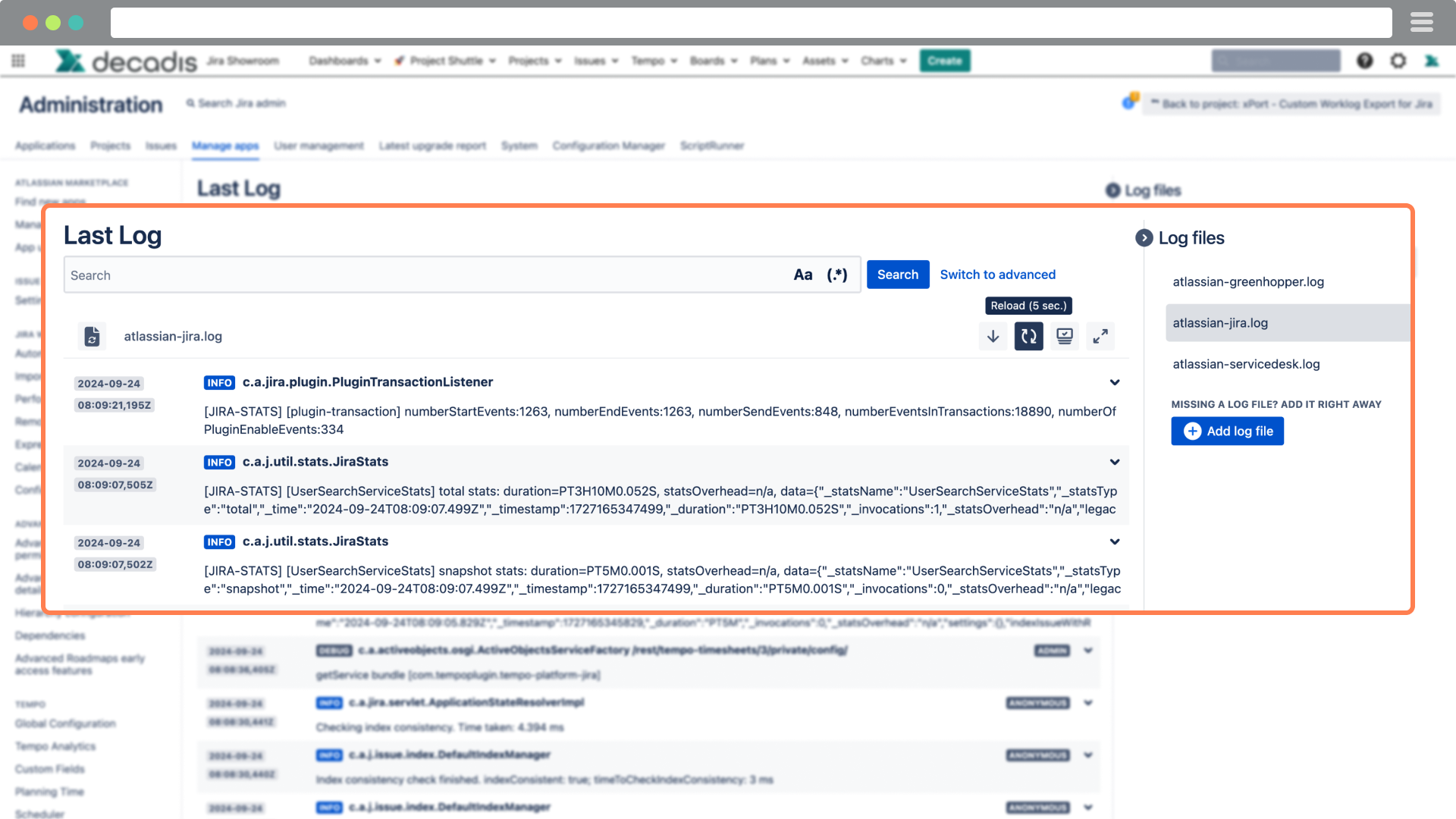The height and width of the screenshot is (819, 1456).
Task: Open the Jira app switcher grid icon
Action: [17, 61]
